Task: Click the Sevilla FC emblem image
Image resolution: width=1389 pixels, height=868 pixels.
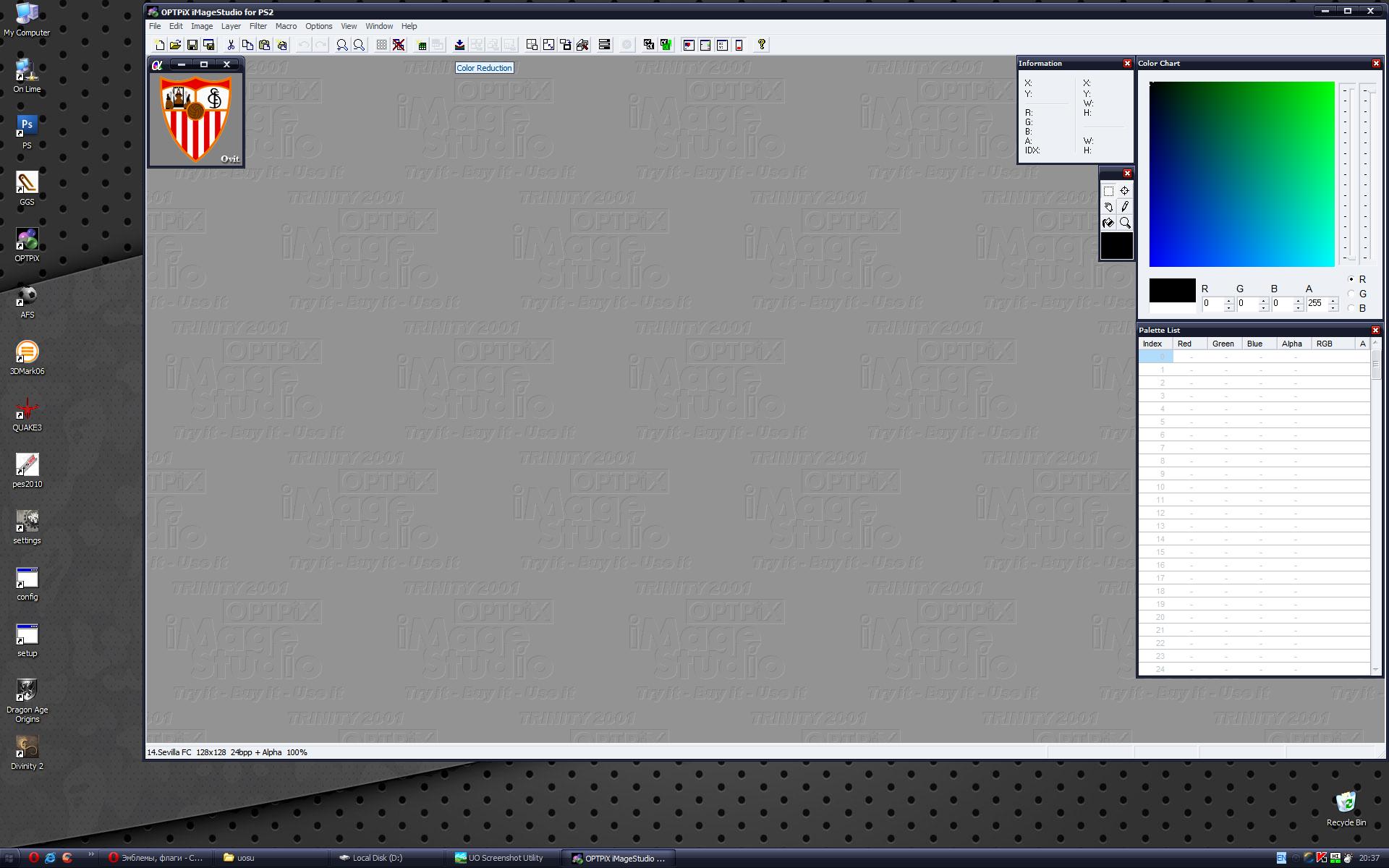Action: 196,119
